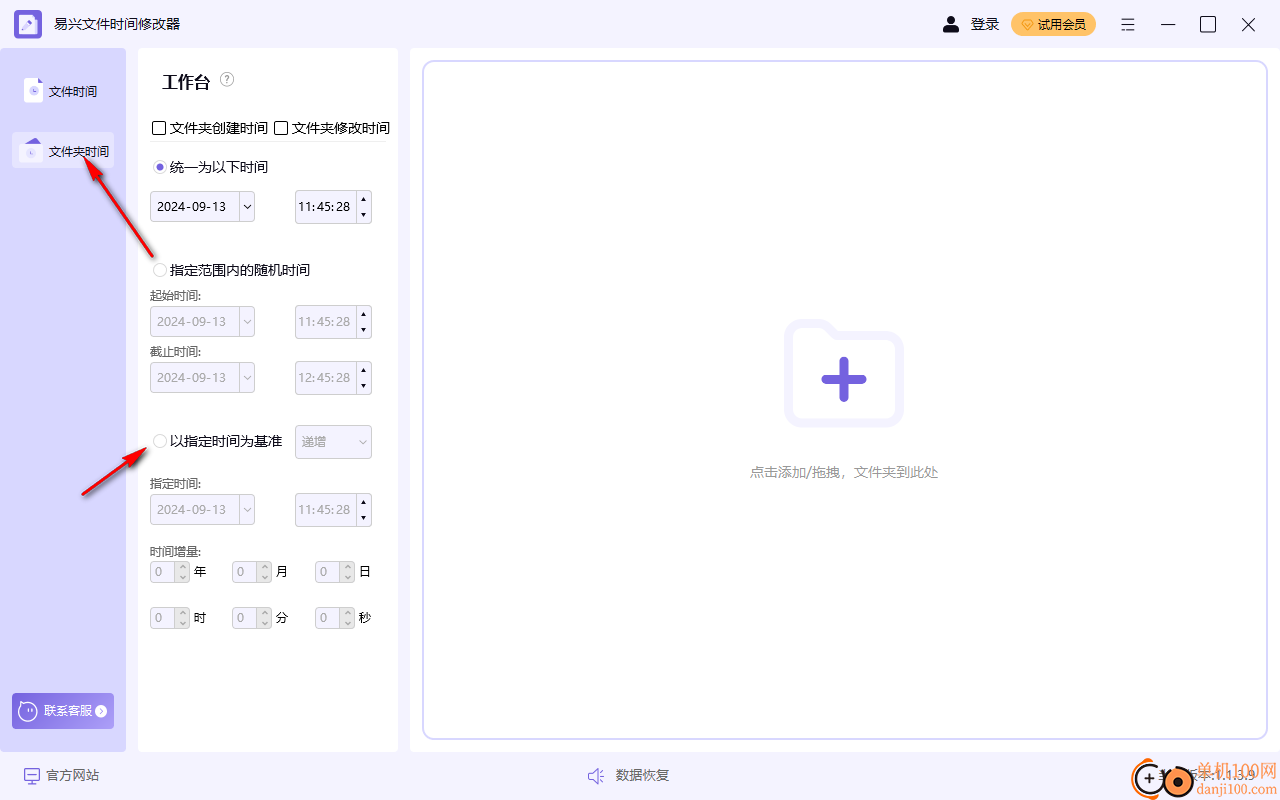This screenshot has height=800, width=1280.
Task: Click the add-folder plus icon
Action: tap(844, 374)
